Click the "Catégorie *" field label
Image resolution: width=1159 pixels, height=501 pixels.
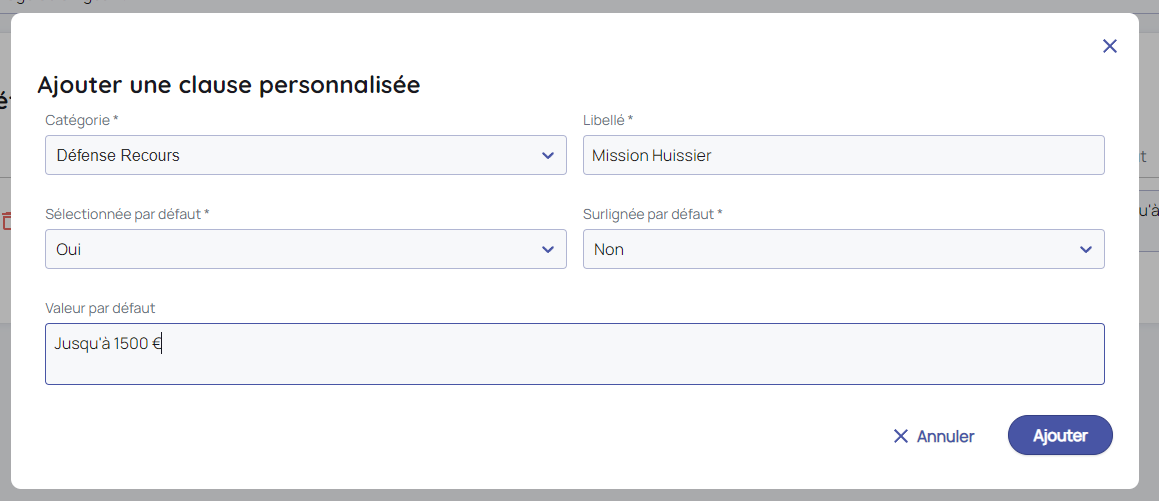coord(82,120)
